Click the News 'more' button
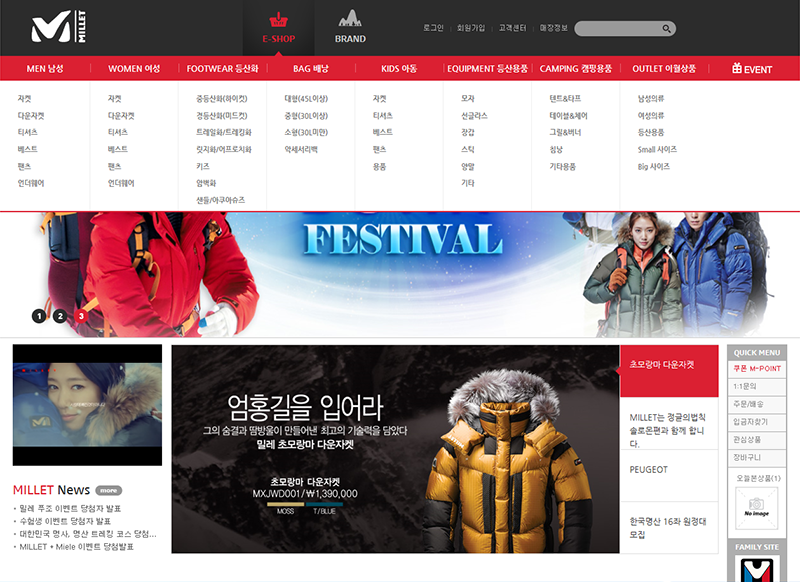Image resolution: width=800 pixels, height=582 pixels. point(108,490)
